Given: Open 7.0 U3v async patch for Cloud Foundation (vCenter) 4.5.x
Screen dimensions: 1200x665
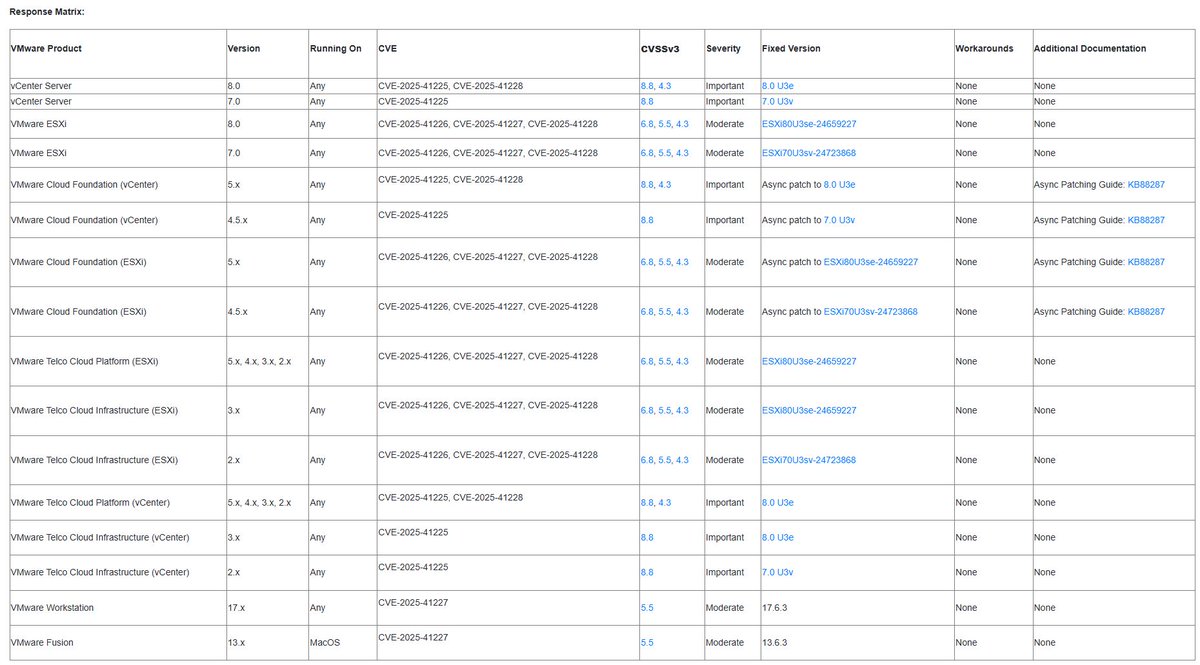Looking at the screenshot, I should [839, 220].
